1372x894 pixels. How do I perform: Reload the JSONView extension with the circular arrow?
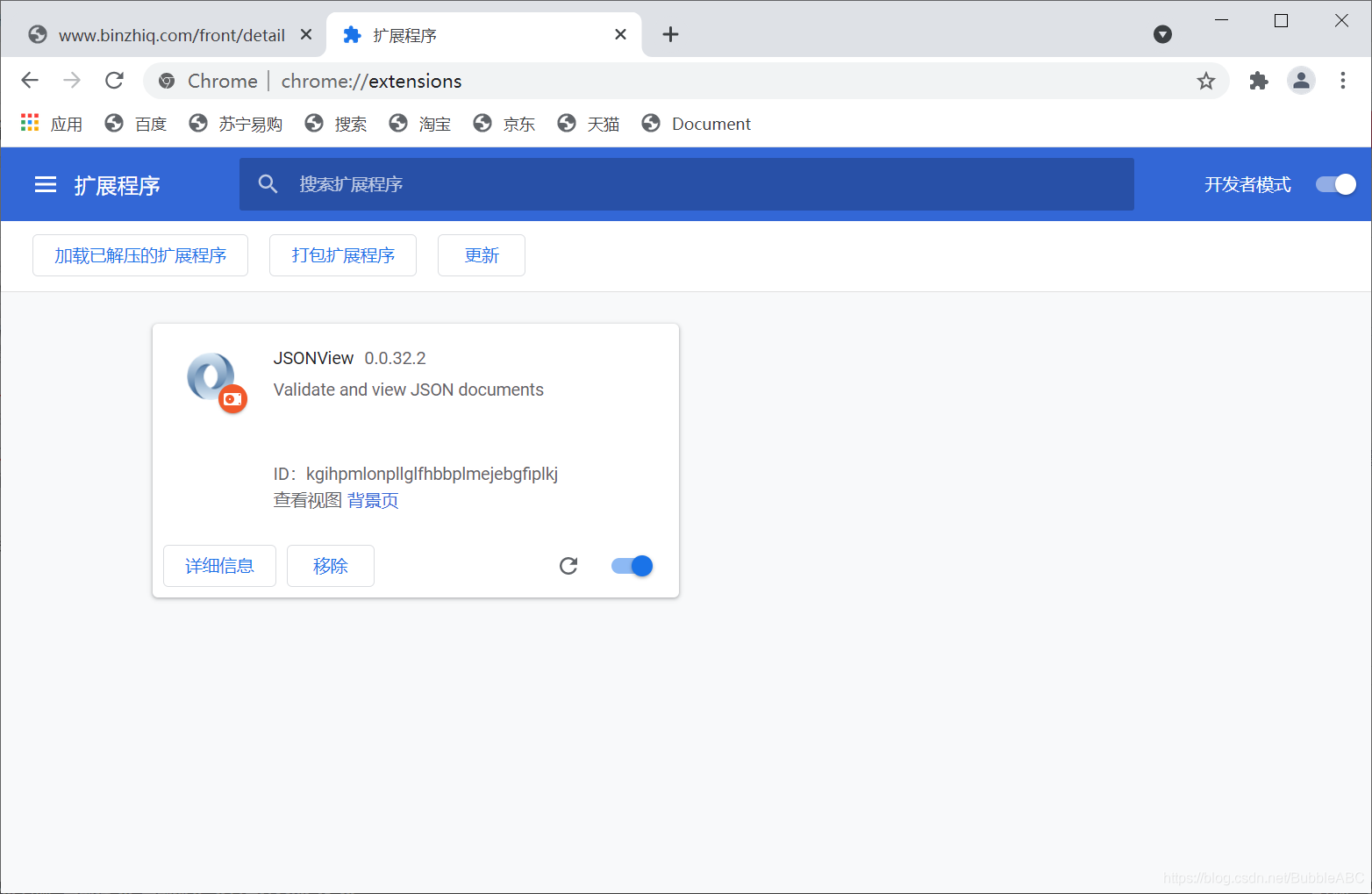pyautogui.click(x=568, y=566)
